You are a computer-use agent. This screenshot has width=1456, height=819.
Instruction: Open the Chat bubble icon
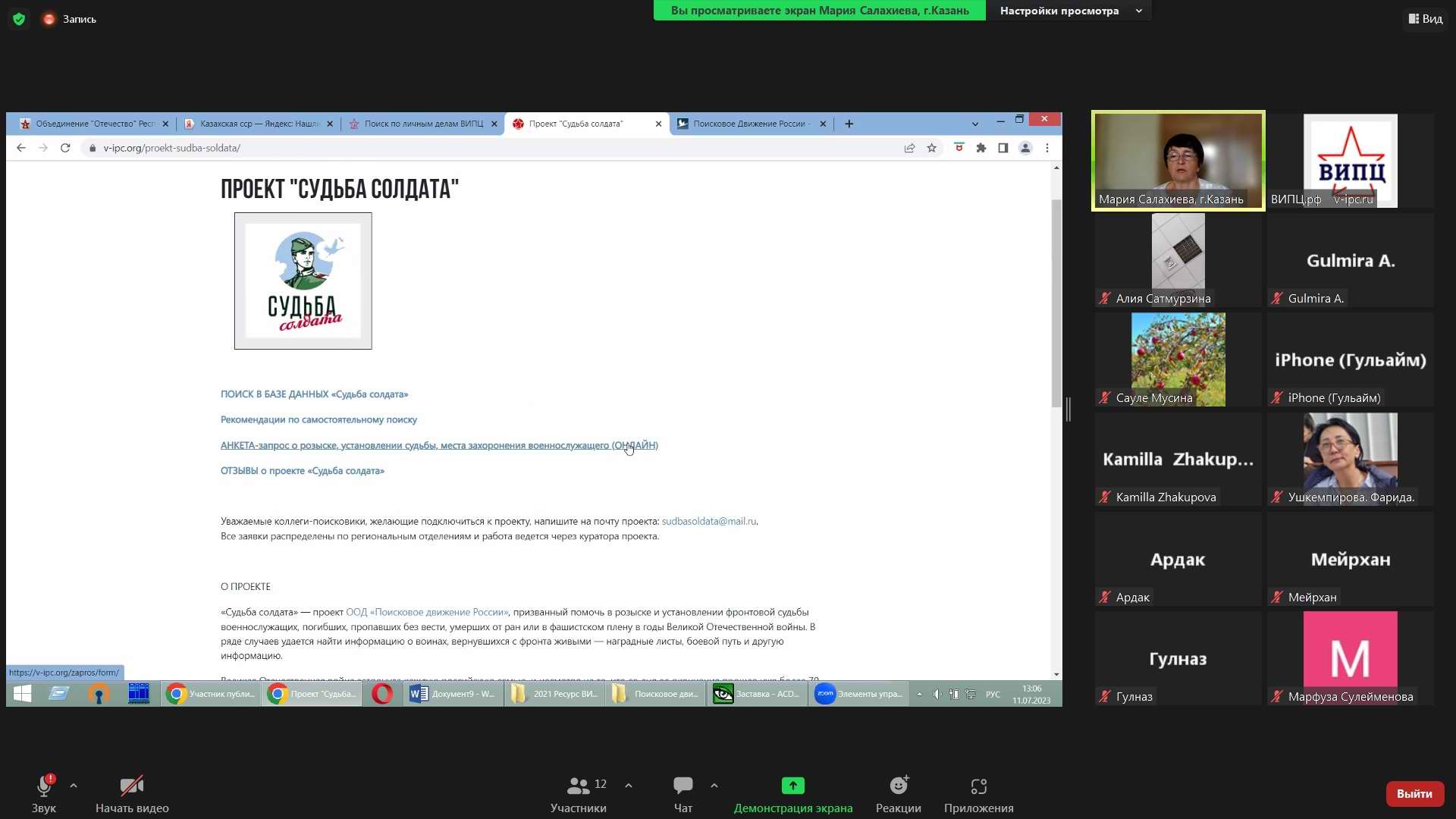point(682,786)
